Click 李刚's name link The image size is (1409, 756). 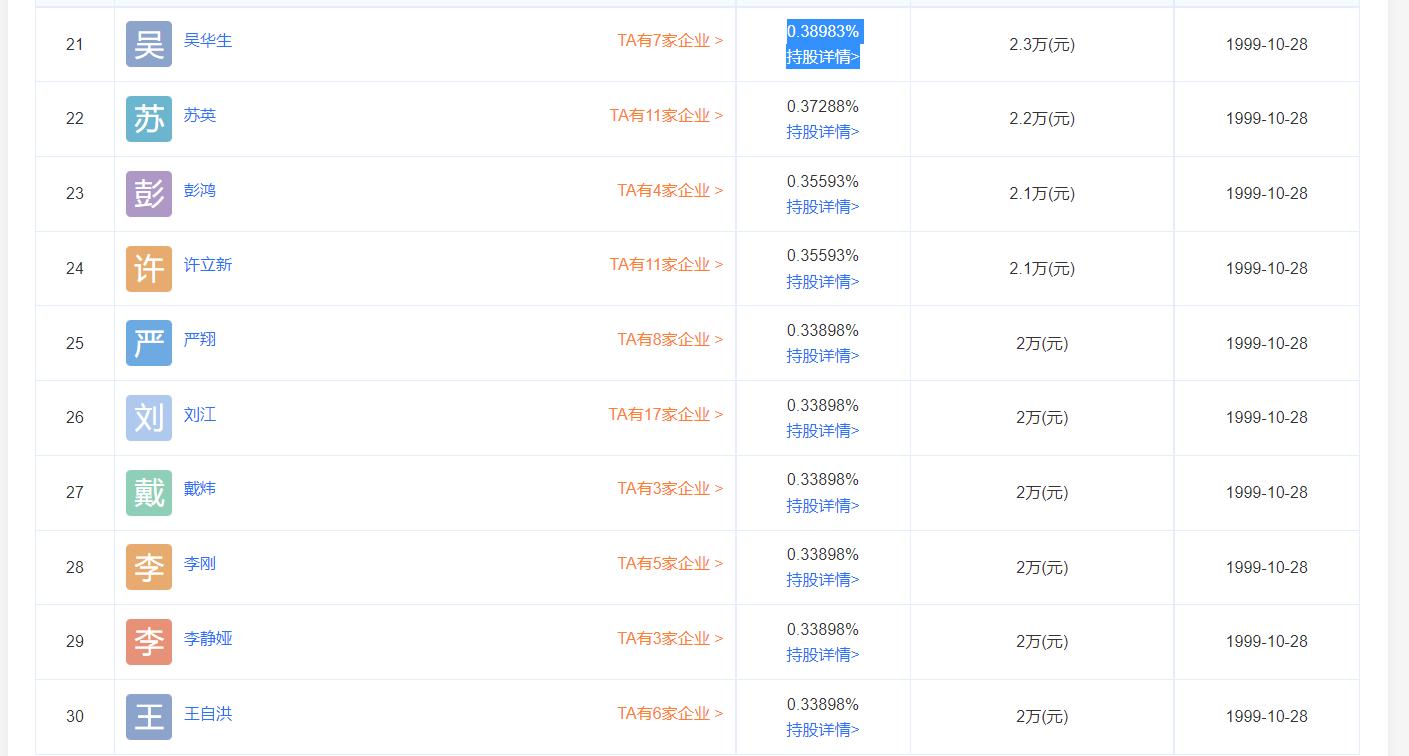(x=199, y=564)
